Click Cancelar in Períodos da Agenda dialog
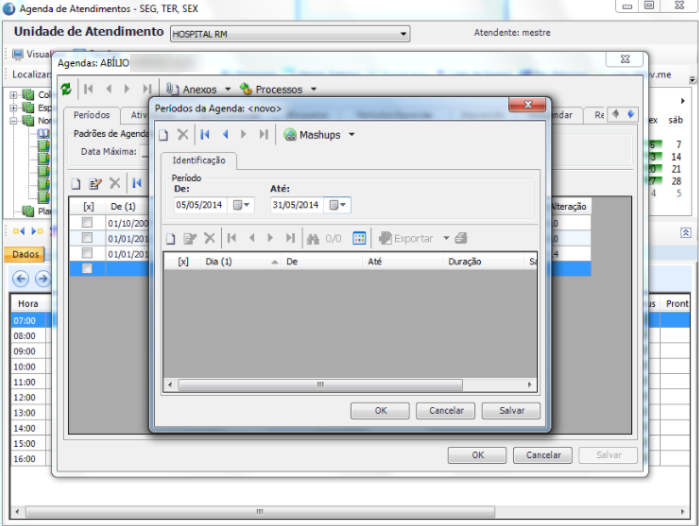This screenshot has height=526, width=699. [446, 411]
